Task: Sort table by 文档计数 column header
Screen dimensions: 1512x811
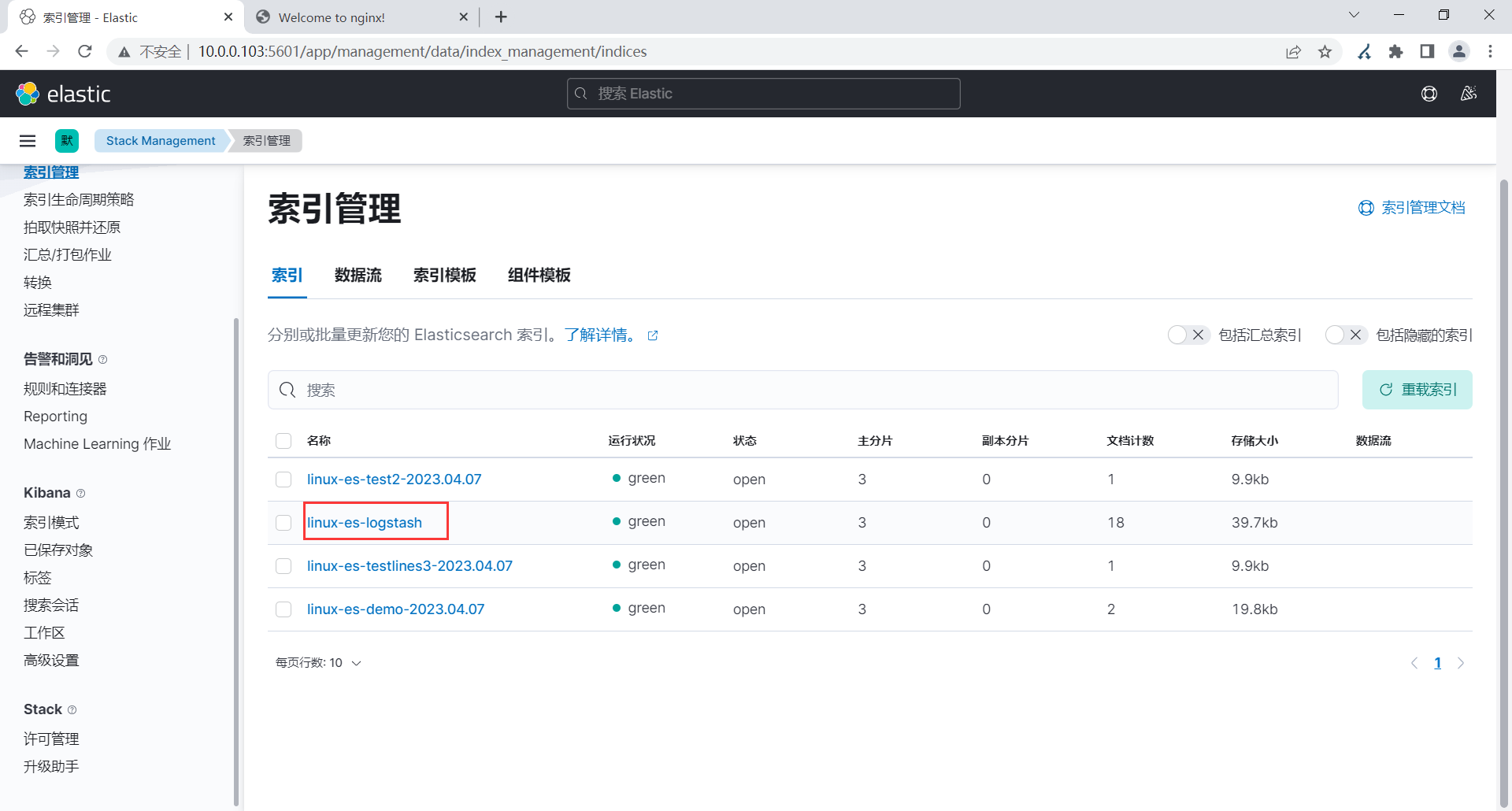Action: click(1130, 441)
